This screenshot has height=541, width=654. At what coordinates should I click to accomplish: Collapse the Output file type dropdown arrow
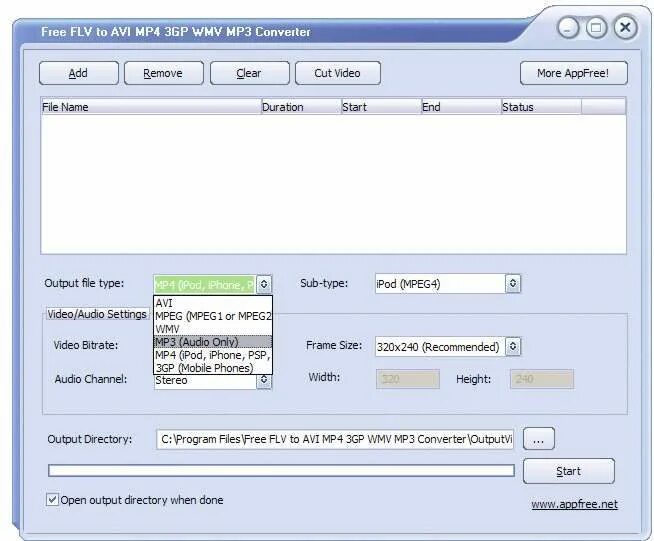(x=264, y=284)
